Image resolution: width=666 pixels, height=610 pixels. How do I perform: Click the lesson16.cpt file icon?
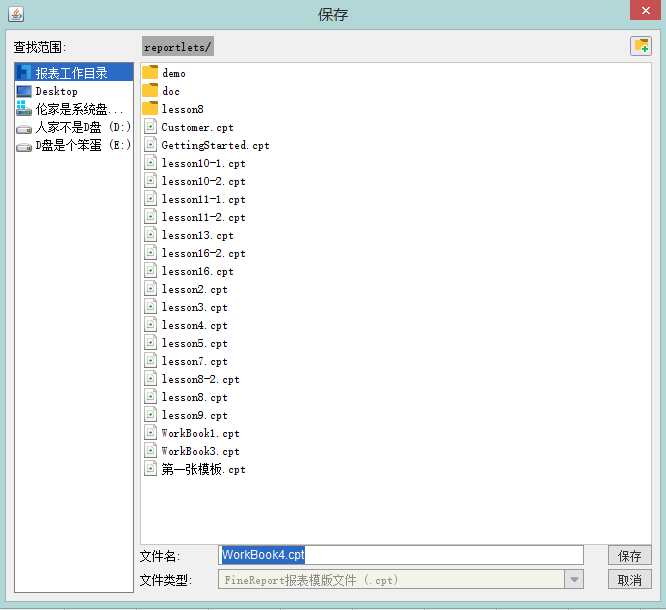[x=150, y=271]
